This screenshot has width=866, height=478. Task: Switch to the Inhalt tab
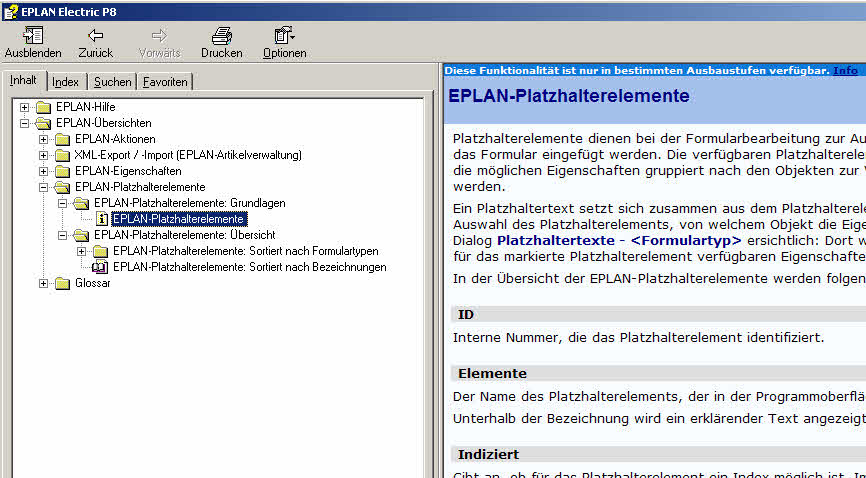tap(23, 81)
